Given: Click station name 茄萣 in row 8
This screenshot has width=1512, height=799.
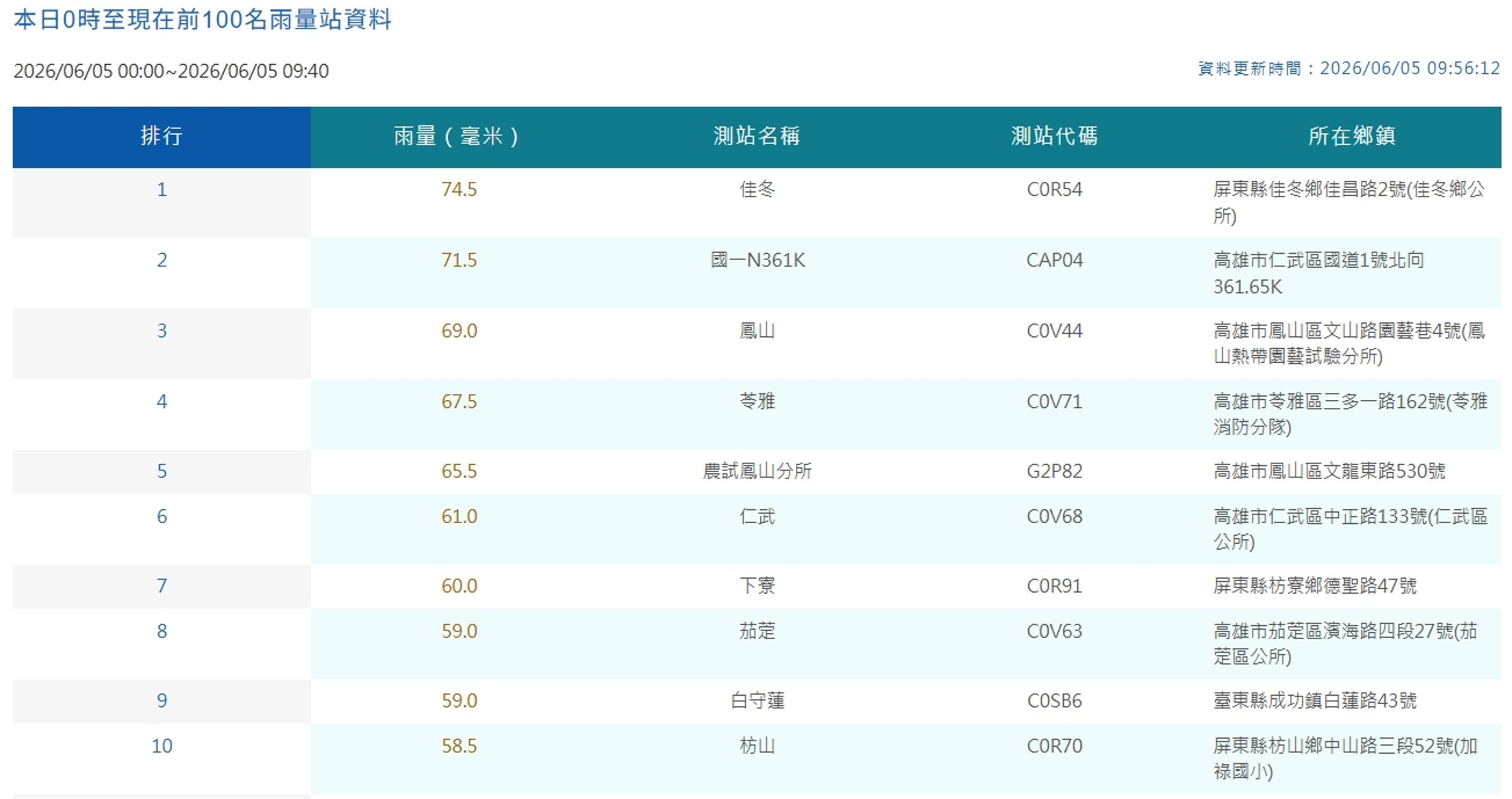Looking at the screenshot, I should 757,631.
